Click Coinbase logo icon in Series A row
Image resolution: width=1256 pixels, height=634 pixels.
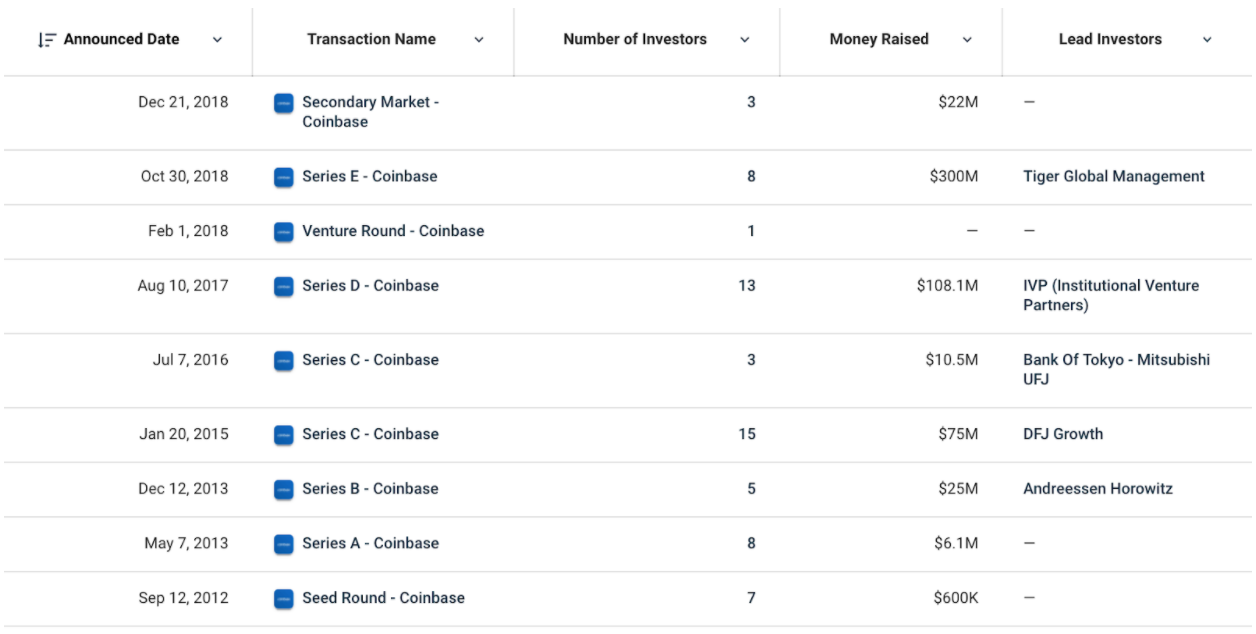tap(284, 544)
